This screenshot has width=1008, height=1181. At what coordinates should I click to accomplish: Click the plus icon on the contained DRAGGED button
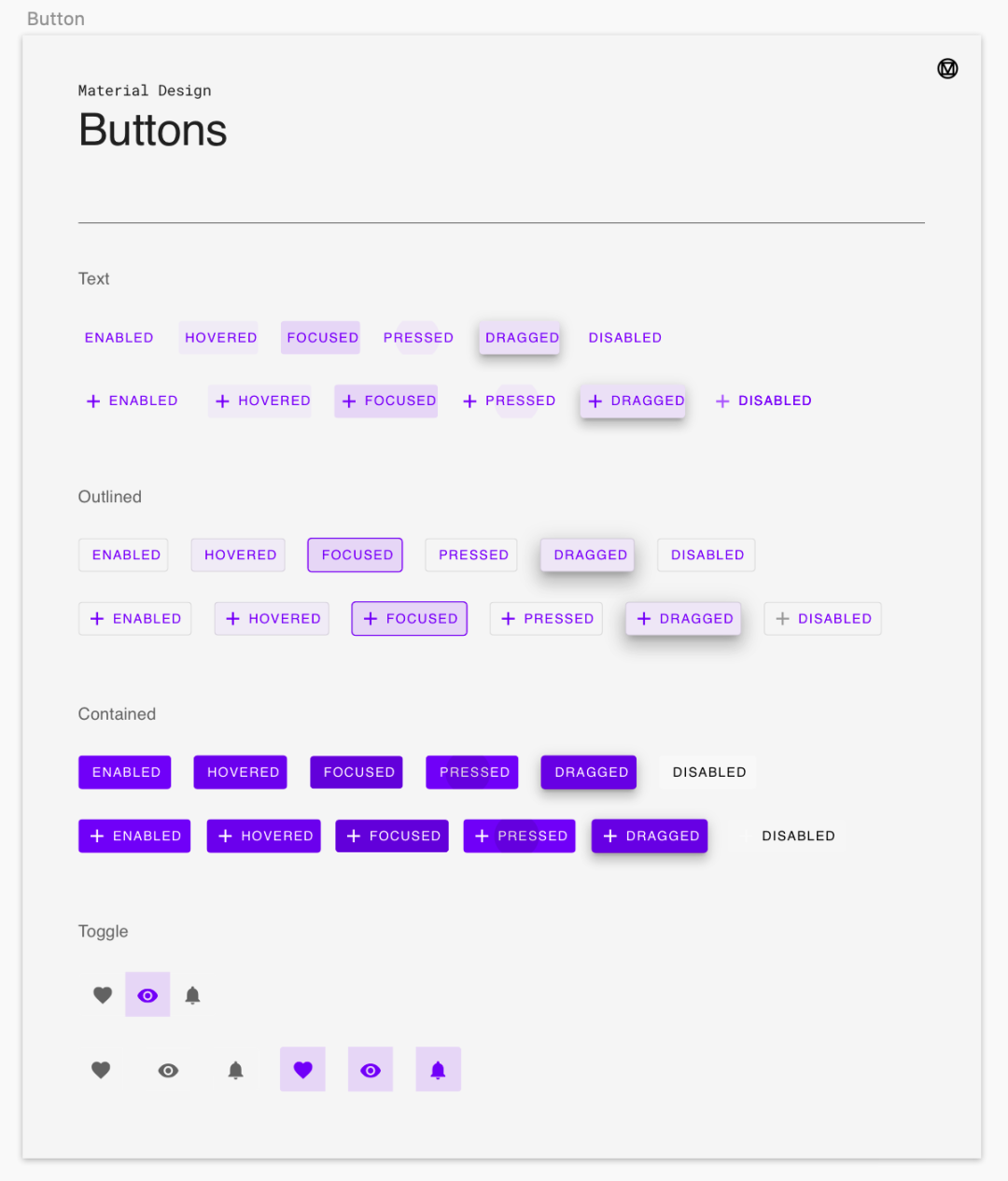610,836
